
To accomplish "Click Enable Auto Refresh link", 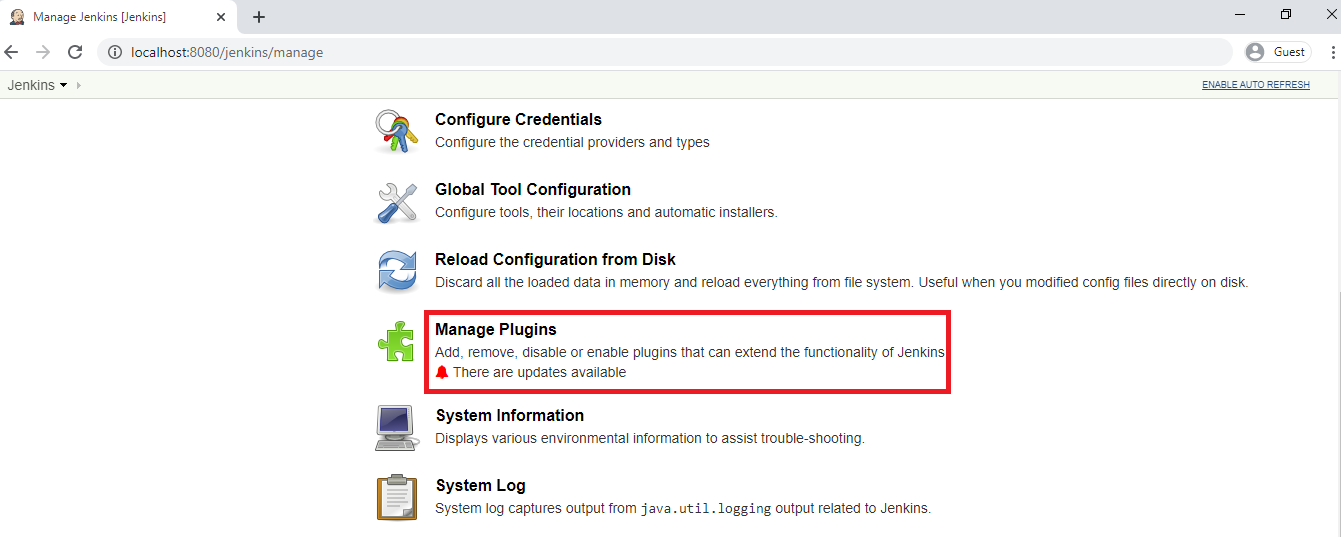I will (1256, 85).
